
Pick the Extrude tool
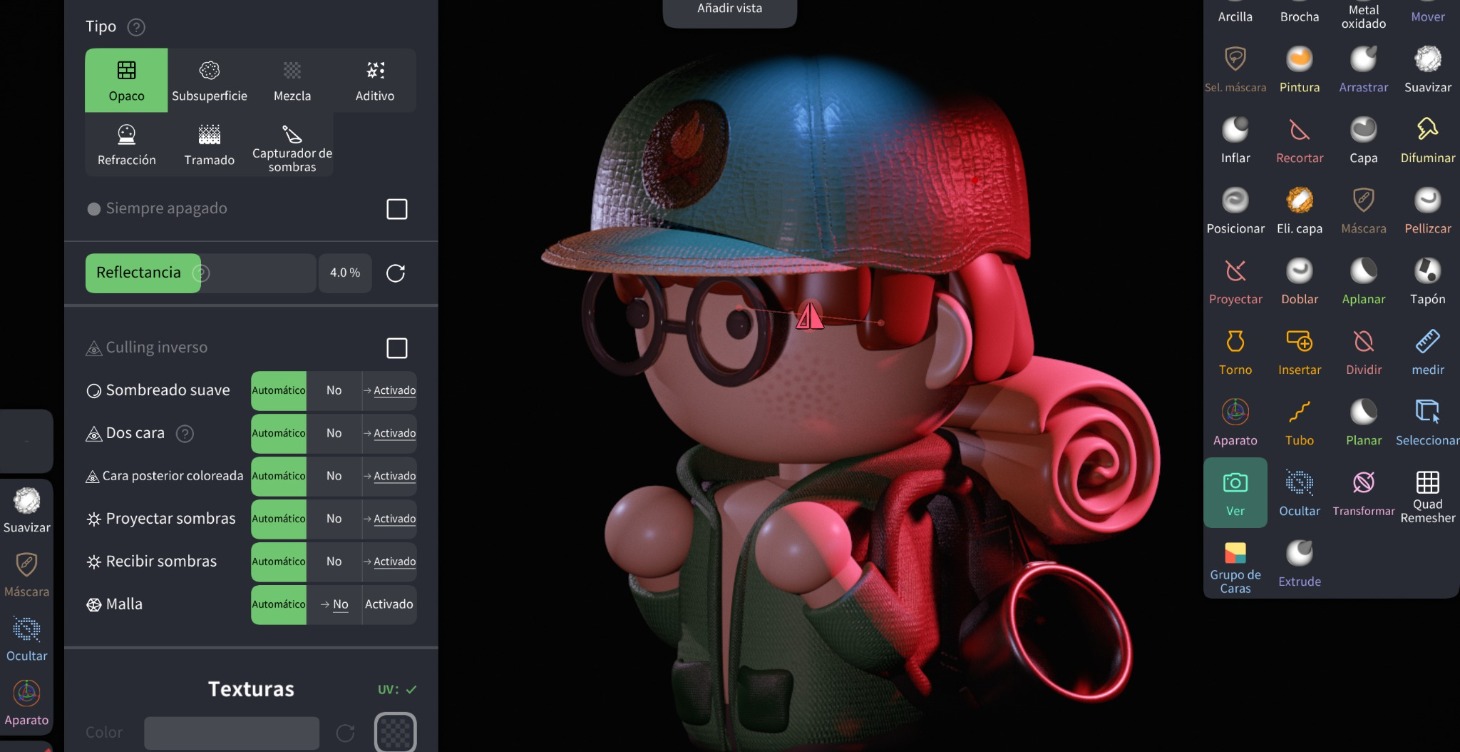(x=1299, y=565)
